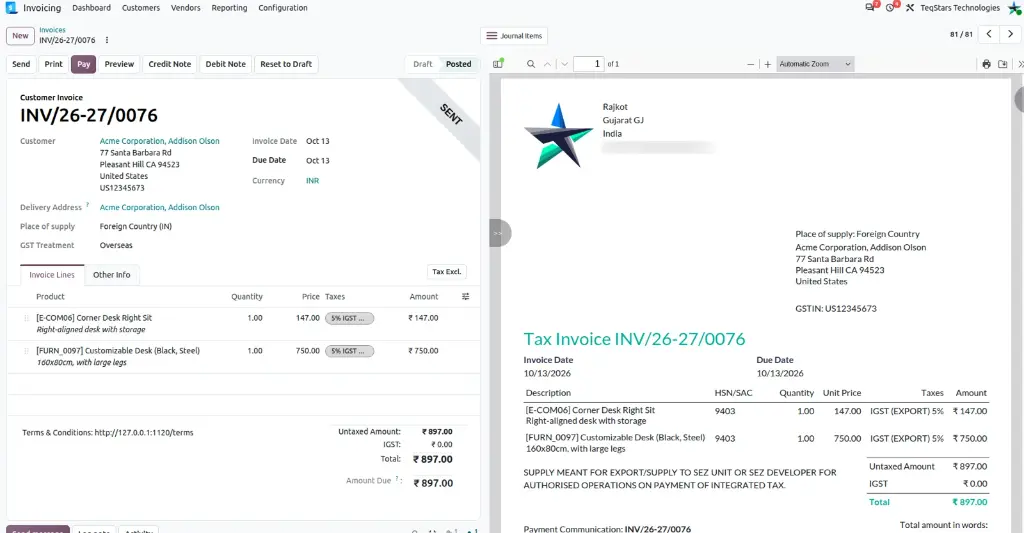Screen dimensions: 1024x533
Task: Switch to the Invoice Lines tab
Action: (x=52, y=275)
